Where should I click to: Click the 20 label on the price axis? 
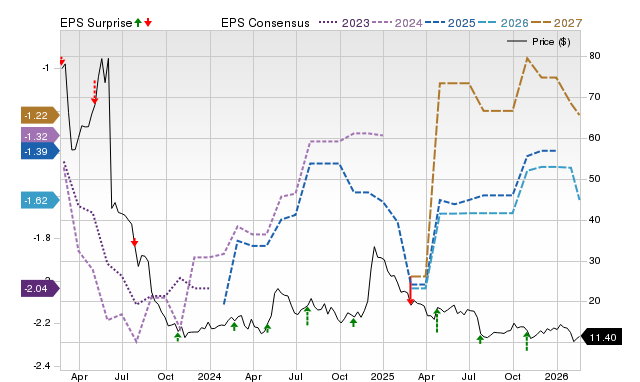pos(595,301)
